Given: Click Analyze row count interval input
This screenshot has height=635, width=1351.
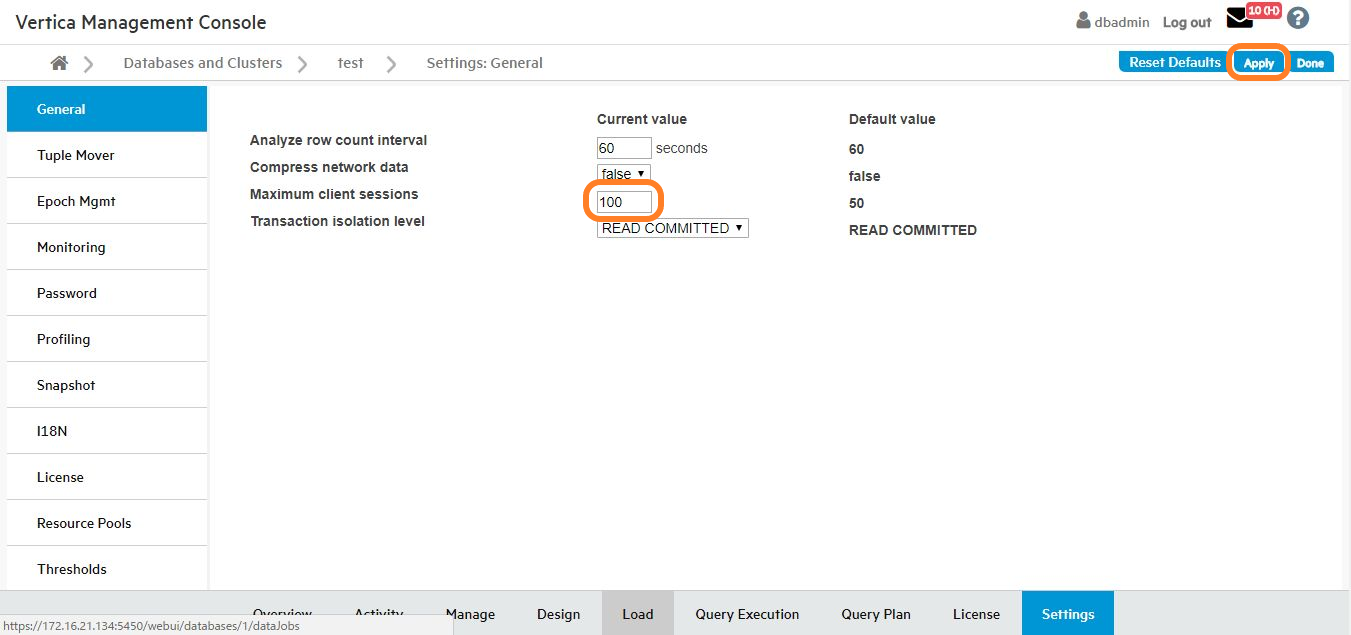Looking at the screenshot, I should pos(624,148).
